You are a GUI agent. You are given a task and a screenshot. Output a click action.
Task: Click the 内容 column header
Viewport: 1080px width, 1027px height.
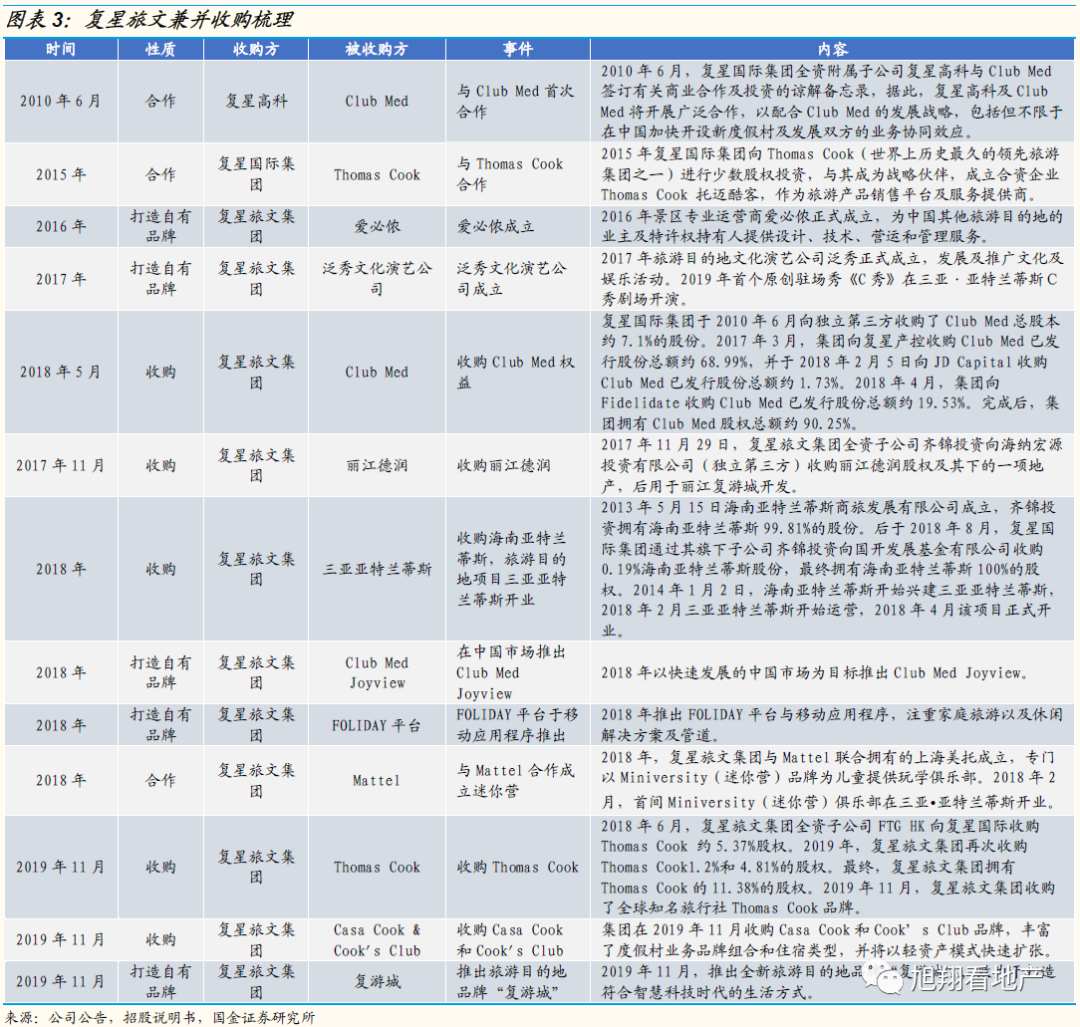click(832, 49)
